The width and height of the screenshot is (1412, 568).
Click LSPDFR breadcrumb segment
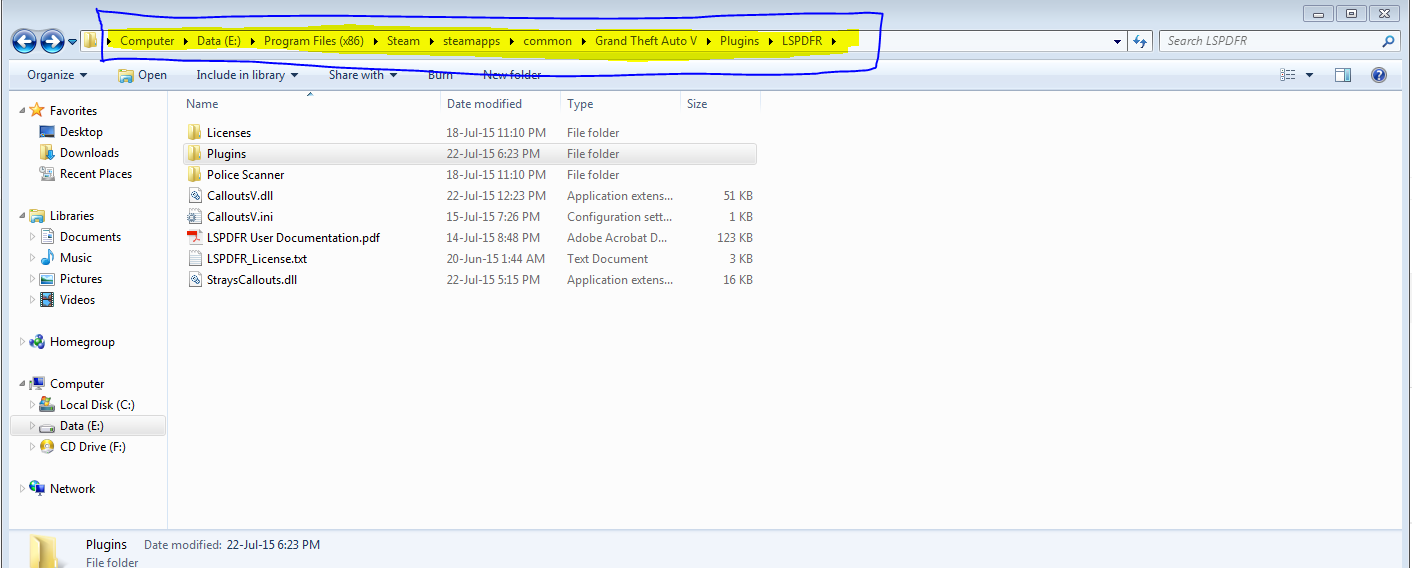point(801,41)
